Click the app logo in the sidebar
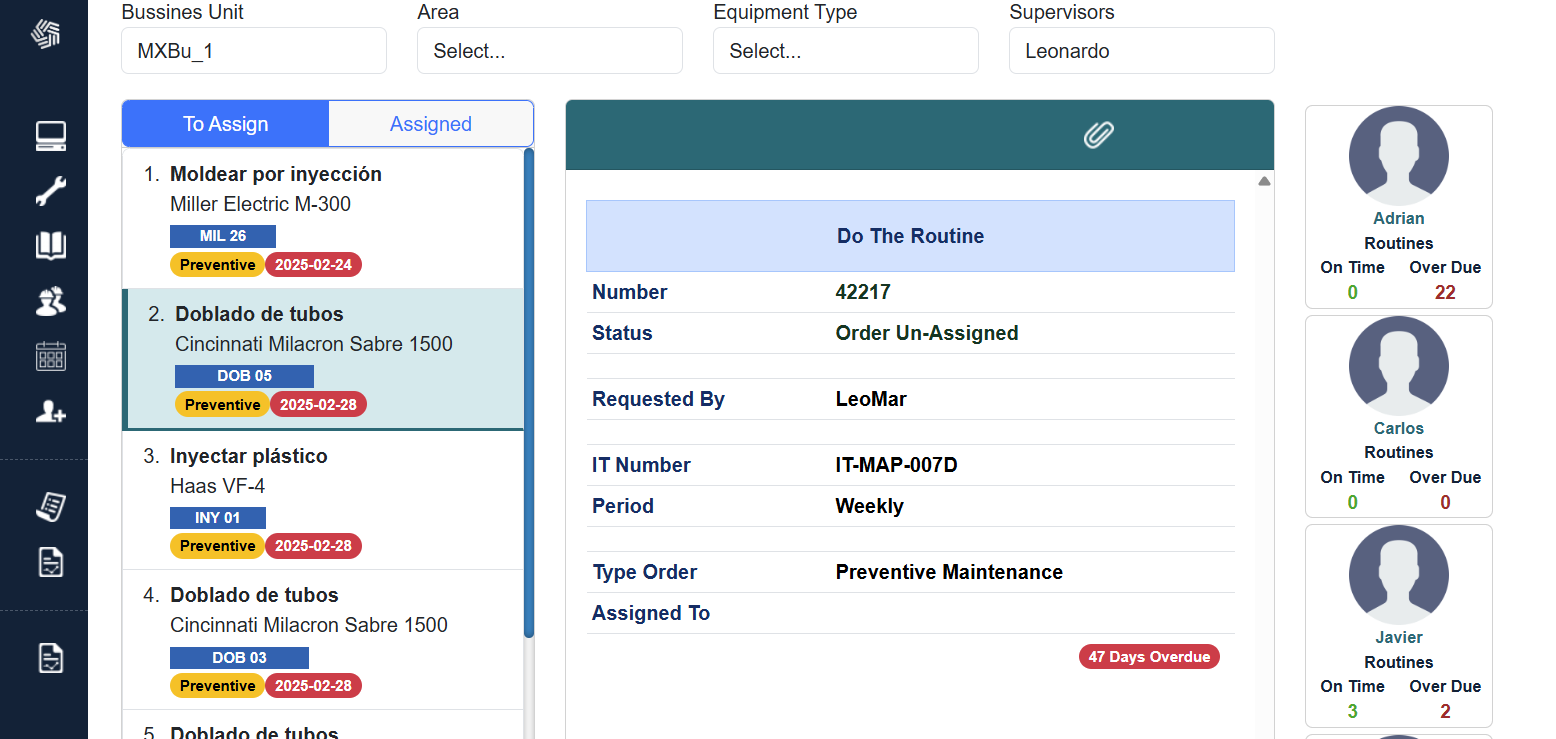The height and width of the screenshot is (739, 1556). click(x=46, y=34)
